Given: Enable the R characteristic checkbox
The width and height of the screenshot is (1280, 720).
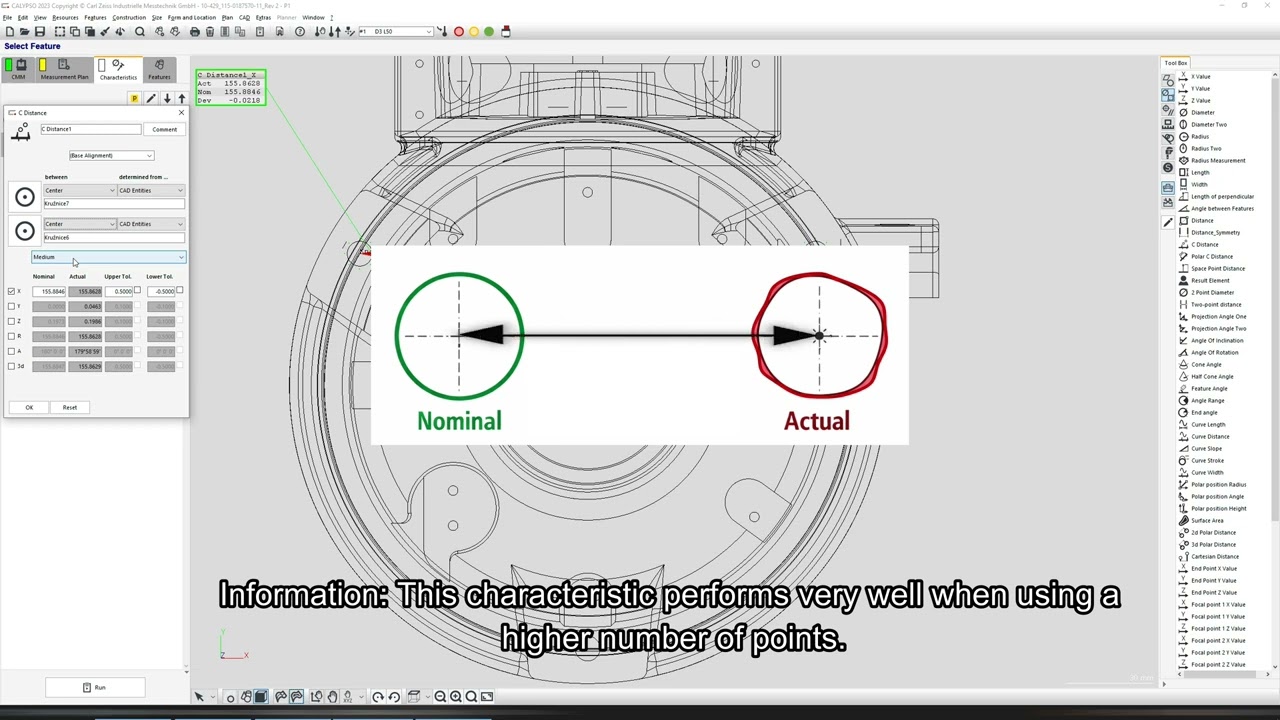Looking at the screenshot, I should tap(11, 336).
